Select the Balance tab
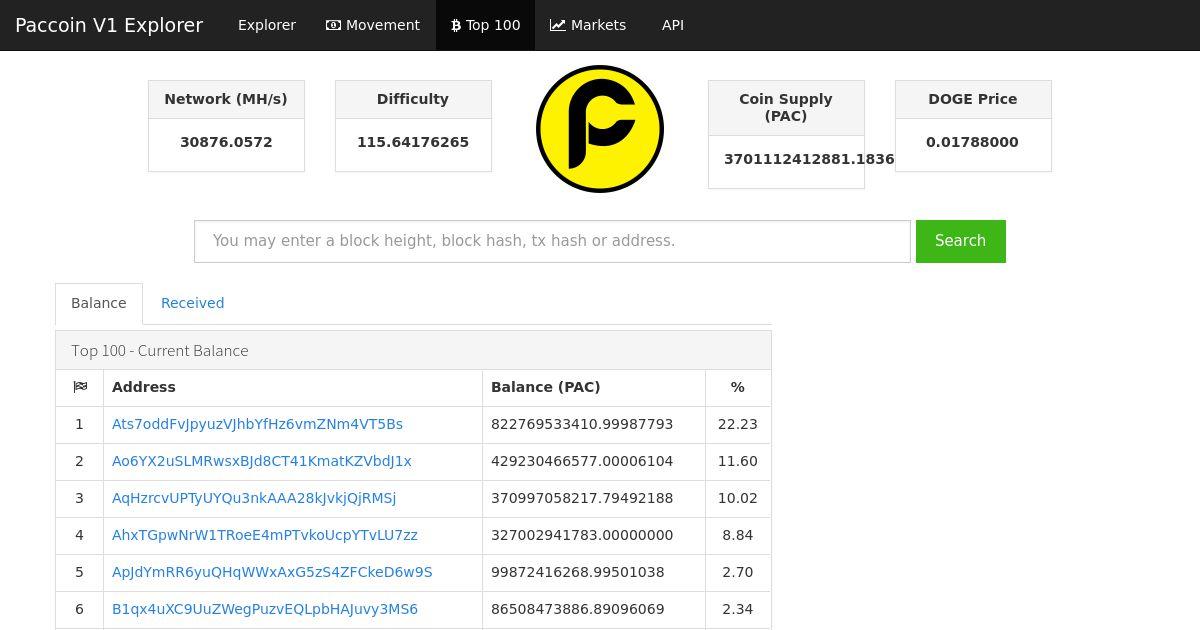This screenshot has height=630, width=1200. coord(99,303)
